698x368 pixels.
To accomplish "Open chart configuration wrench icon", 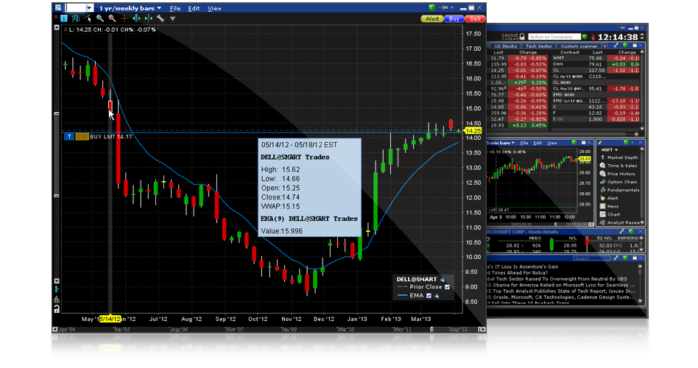I will 160,18.
